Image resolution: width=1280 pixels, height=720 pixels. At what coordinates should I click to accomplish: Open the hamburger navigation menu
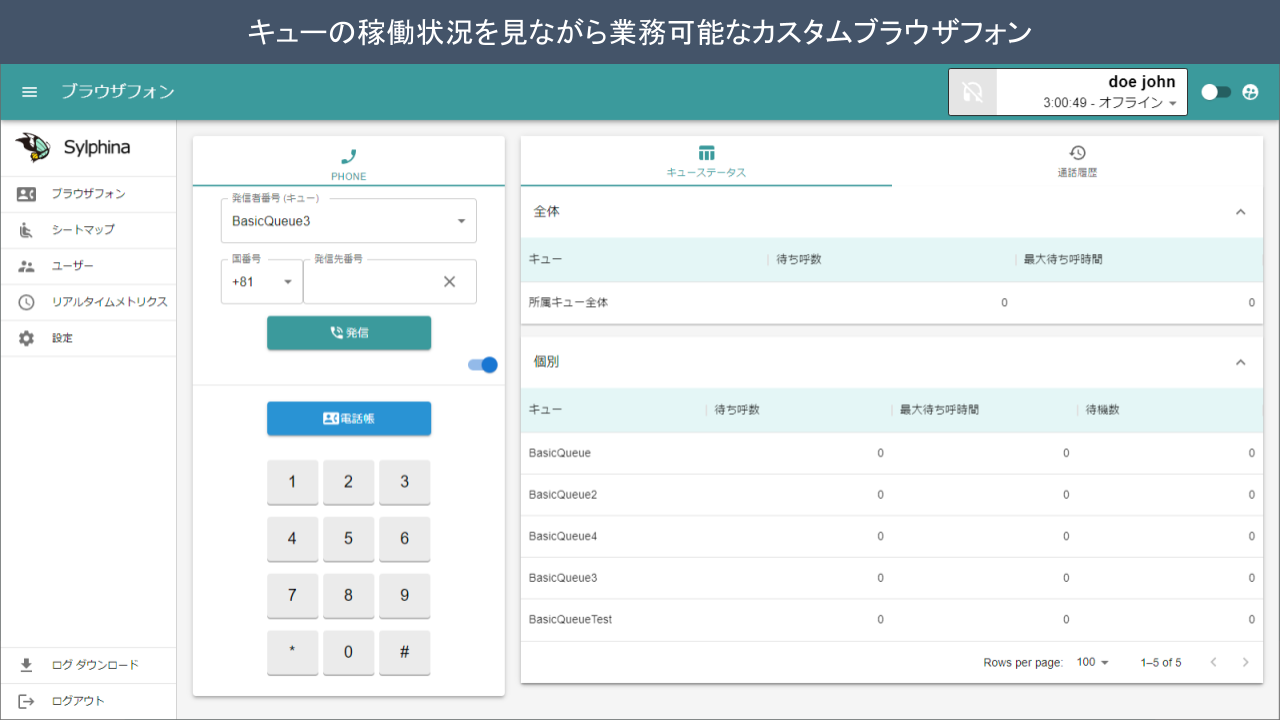(x=30, y=92)
